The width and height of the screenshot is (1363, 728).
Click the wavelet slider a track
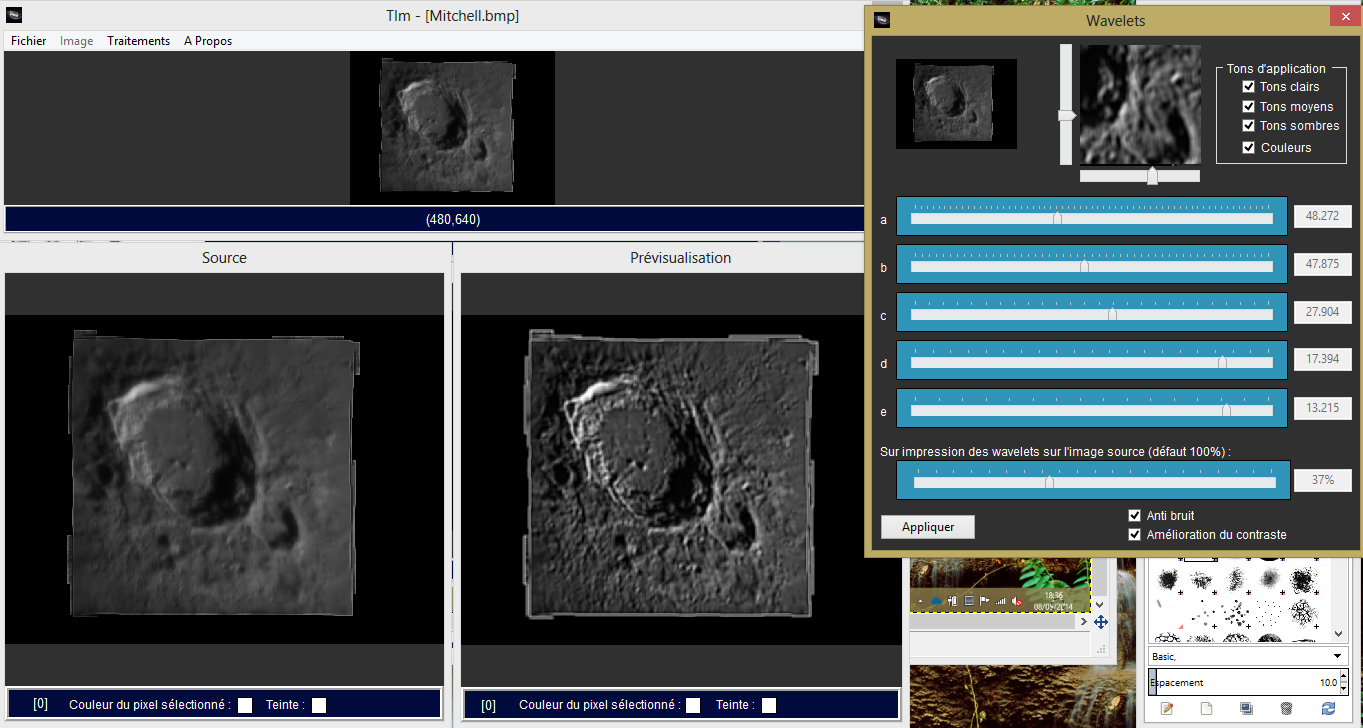tap(1091, 218)
